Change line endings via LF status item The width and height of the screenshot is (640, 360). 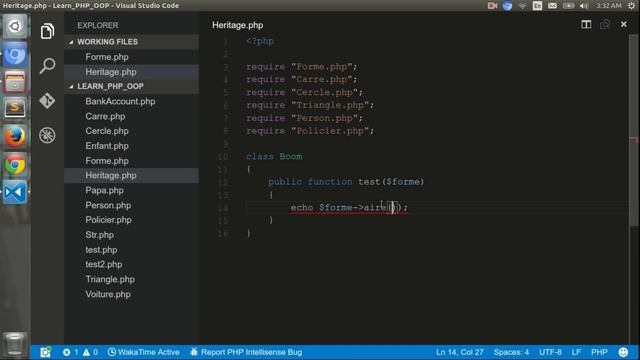[x=576, y=352]
